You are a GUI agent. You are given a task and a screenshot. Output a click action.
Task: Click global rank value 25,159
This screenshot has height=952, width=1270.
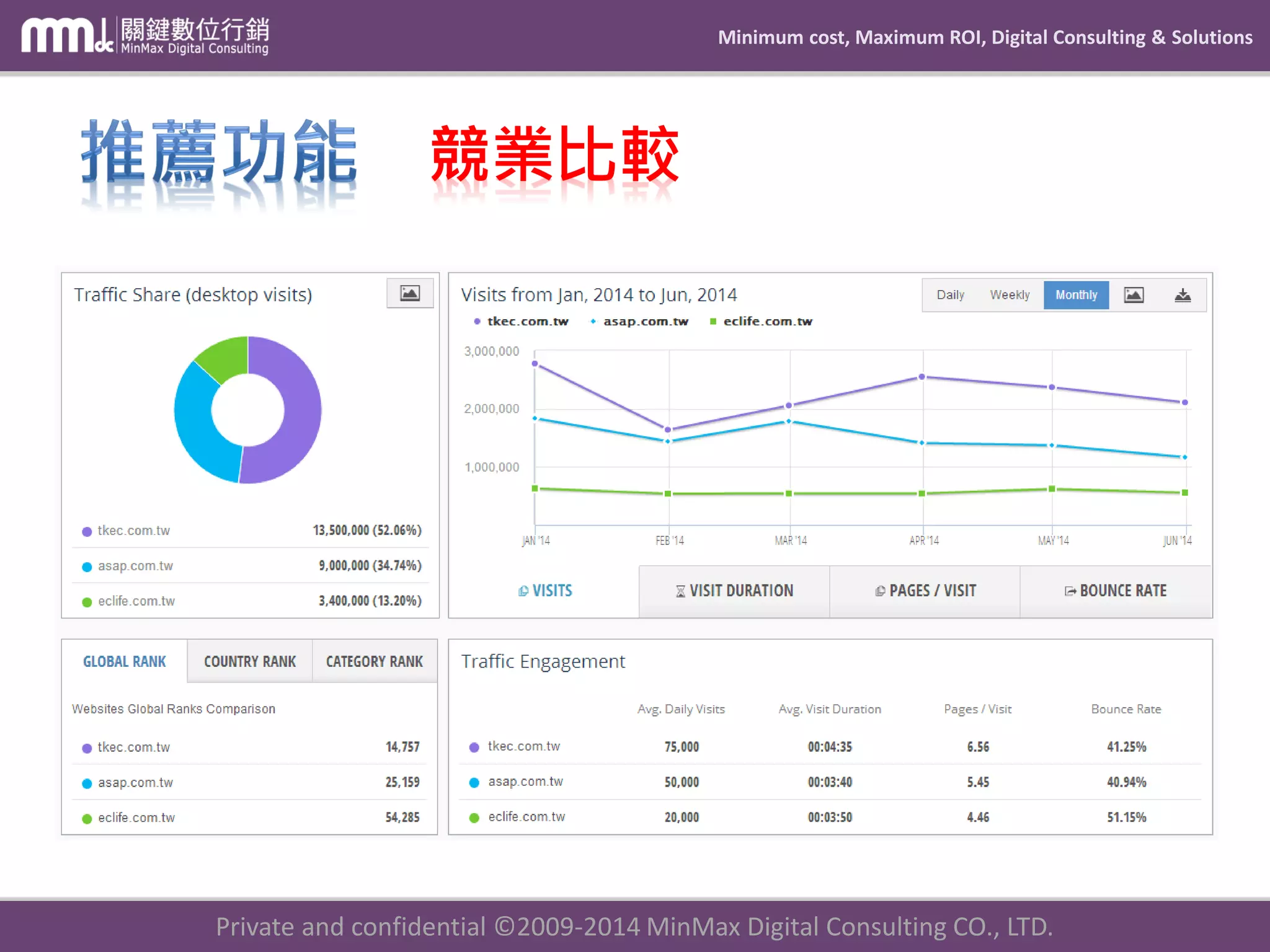[x=402, y=783]
